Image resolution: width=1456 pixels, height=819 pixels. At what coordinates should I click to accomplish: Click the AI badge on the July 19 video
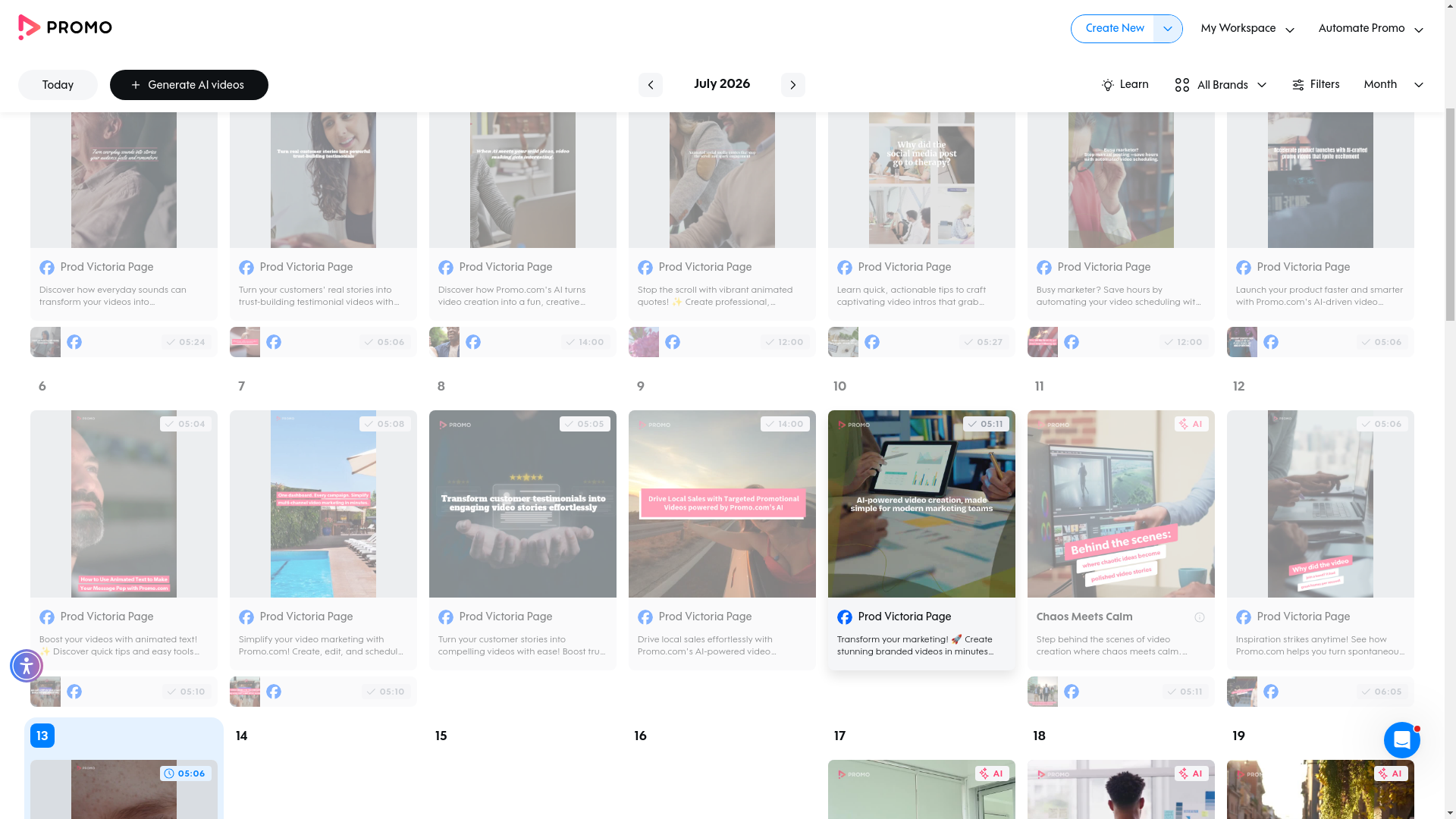point(1391,773)
